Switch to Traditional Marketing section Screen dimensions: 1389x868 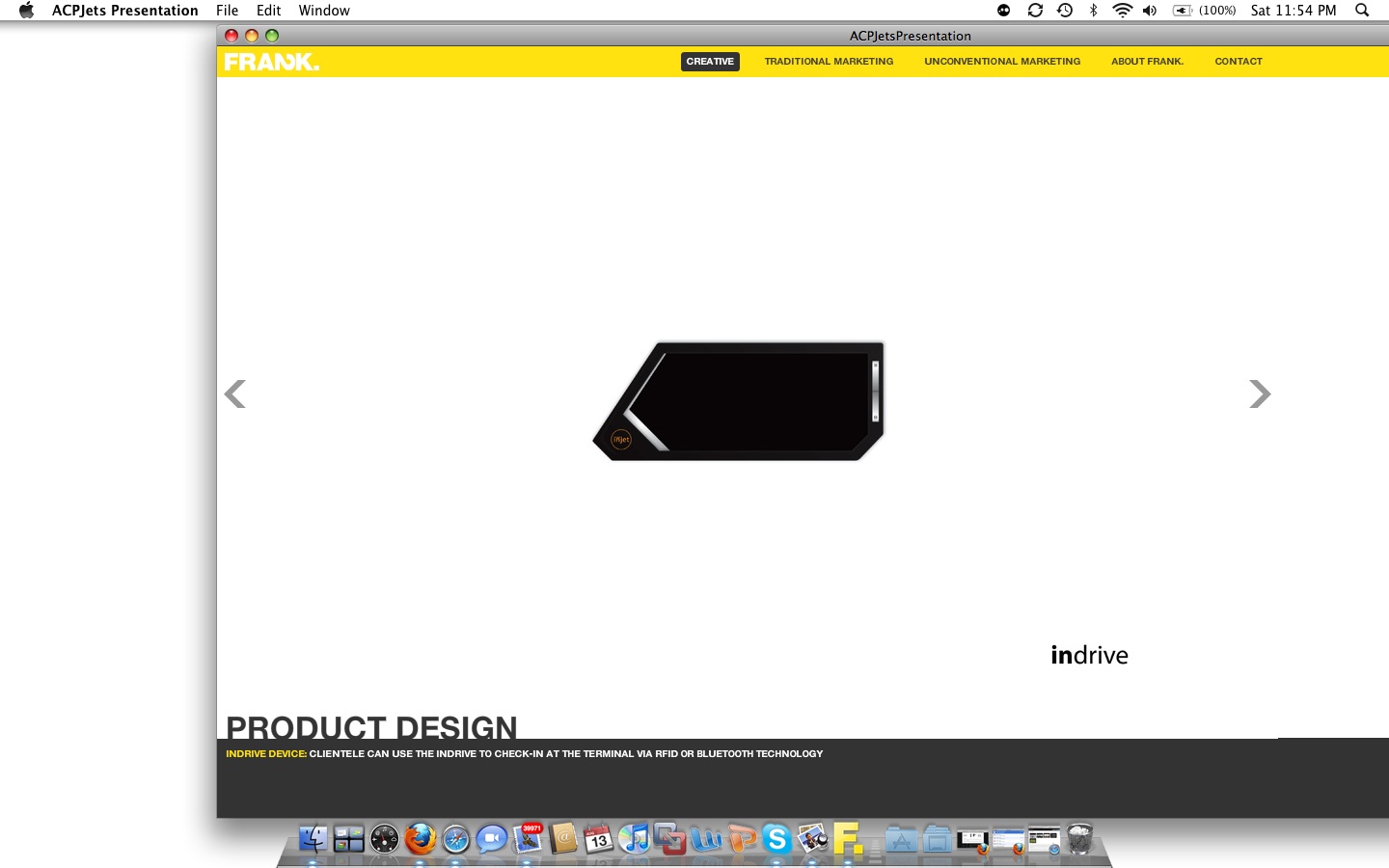(x=829, y=62)
